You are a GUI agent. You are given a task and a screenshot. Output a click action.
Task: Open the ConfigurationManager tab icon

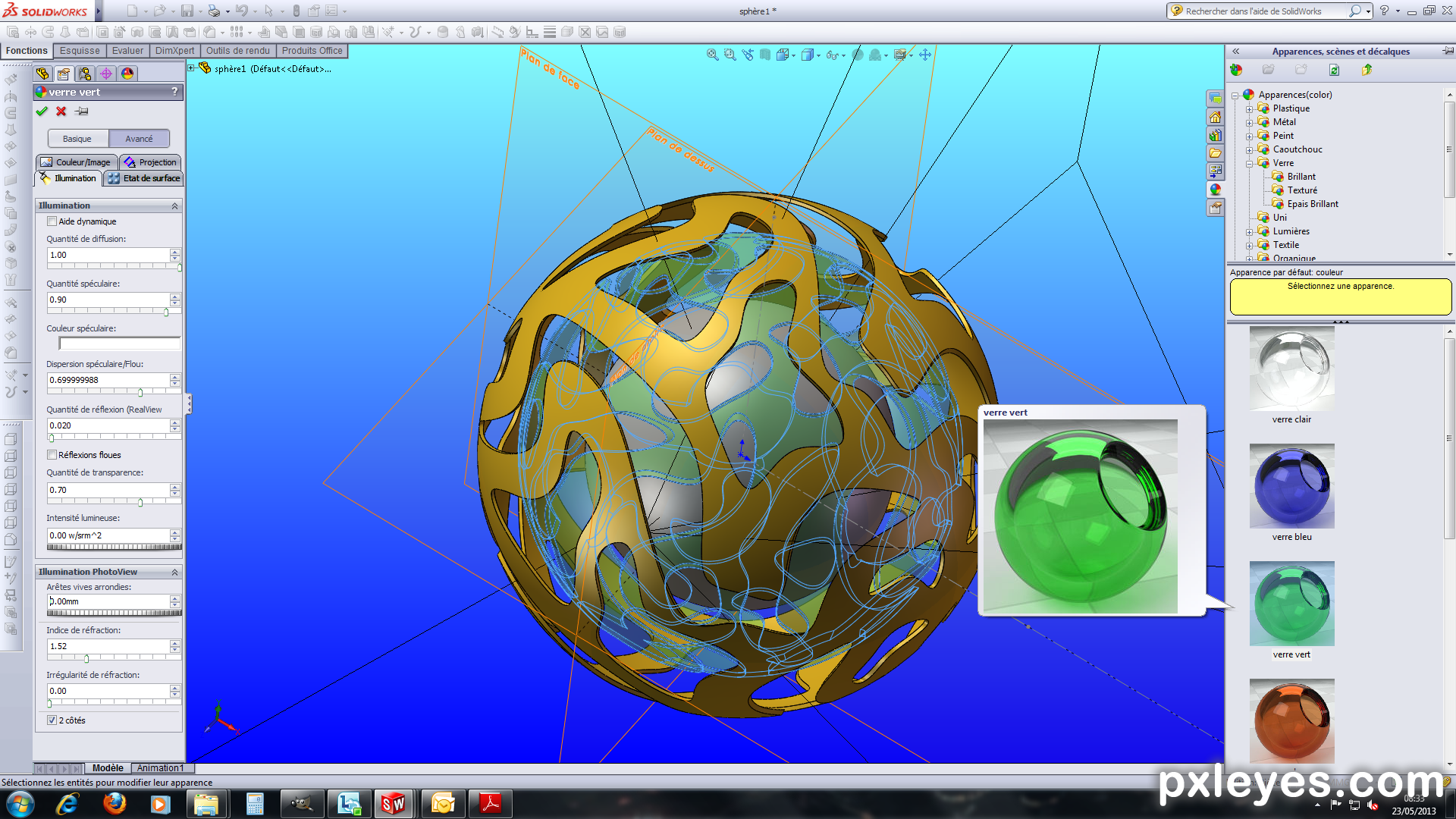[85, 74]
